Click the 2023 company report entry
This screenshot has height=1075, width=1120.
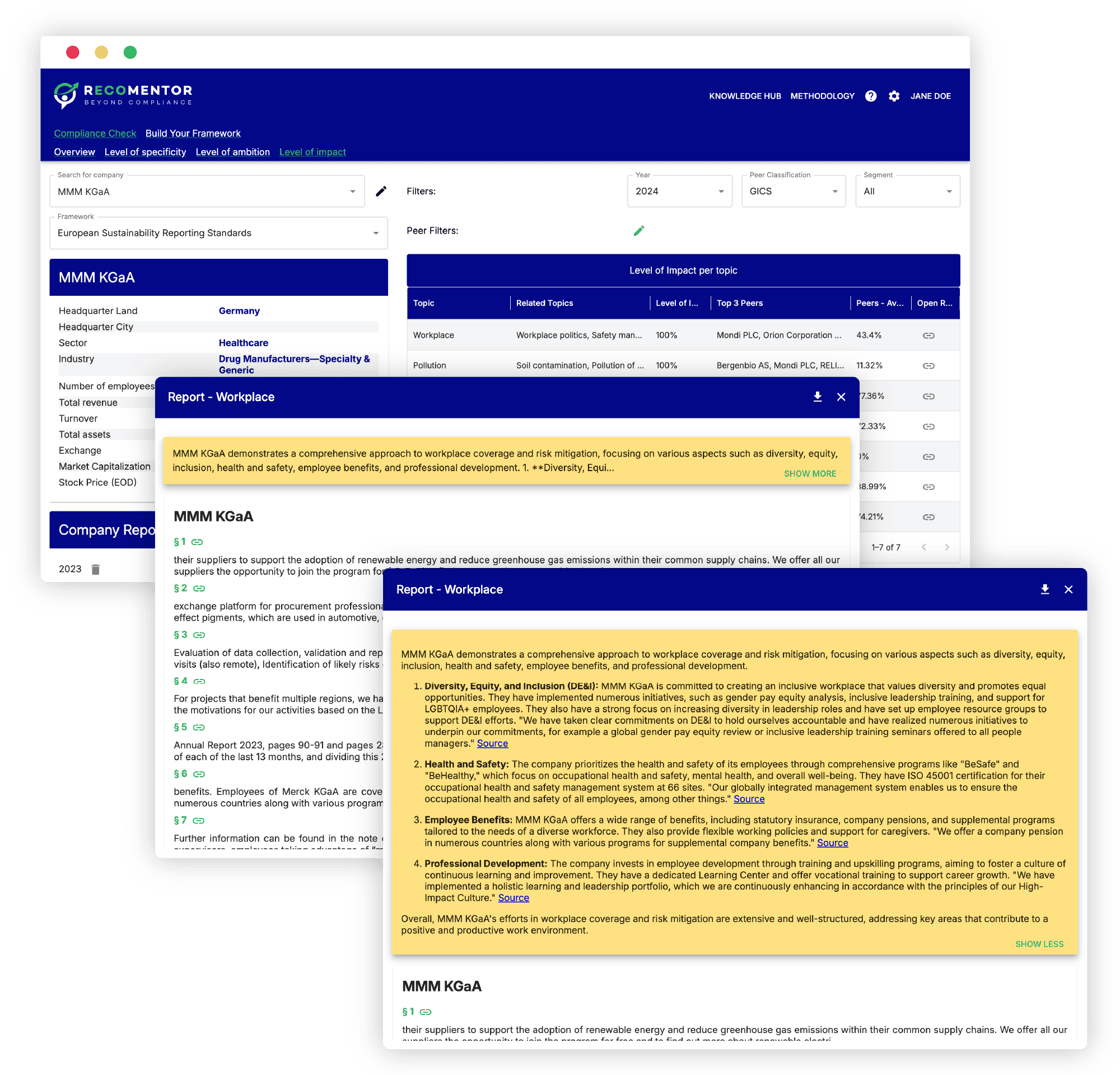tap(71, 569)
